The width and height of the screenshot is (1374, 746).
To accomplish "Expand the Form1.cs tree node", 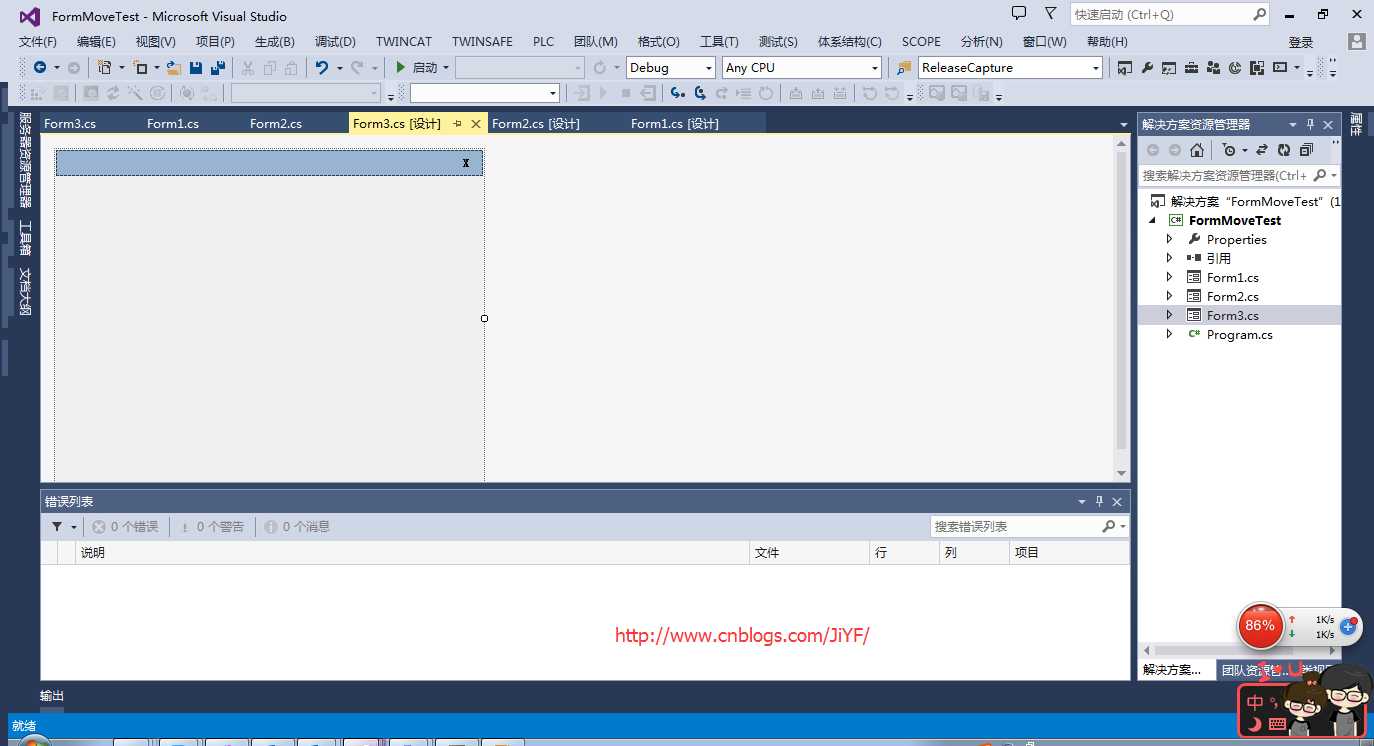I will [x=1169, y=277].
